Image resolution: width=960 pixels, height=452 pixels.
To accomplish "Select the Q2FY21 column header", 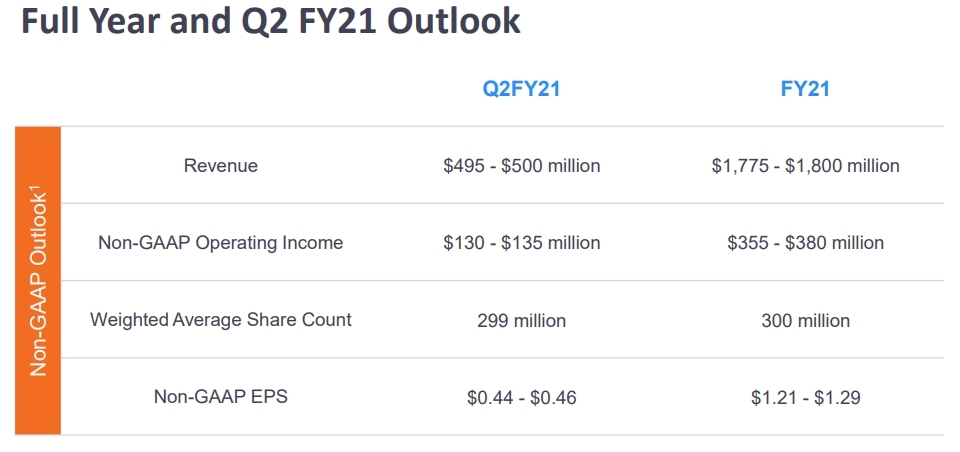I will point(521,89).
